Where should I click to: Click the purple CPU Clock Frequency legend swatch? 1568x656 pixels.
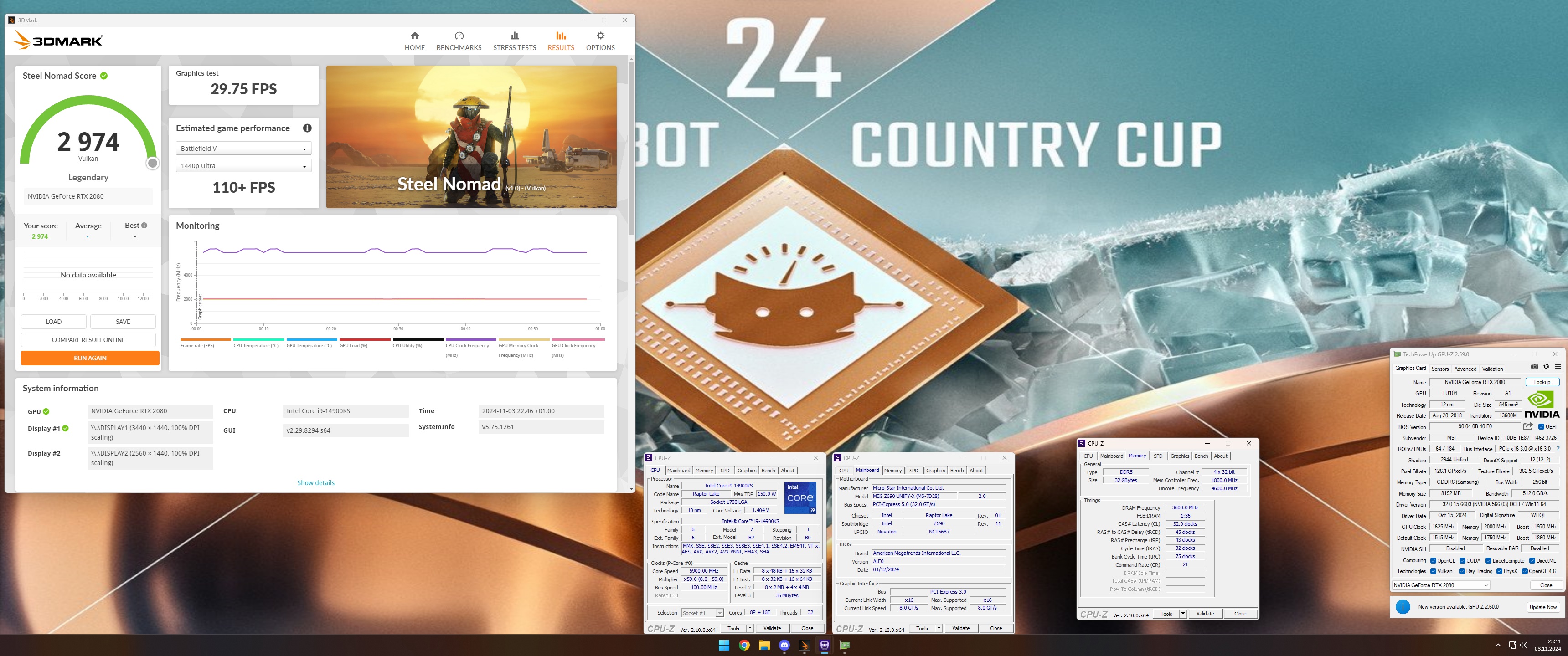[470, 339]
